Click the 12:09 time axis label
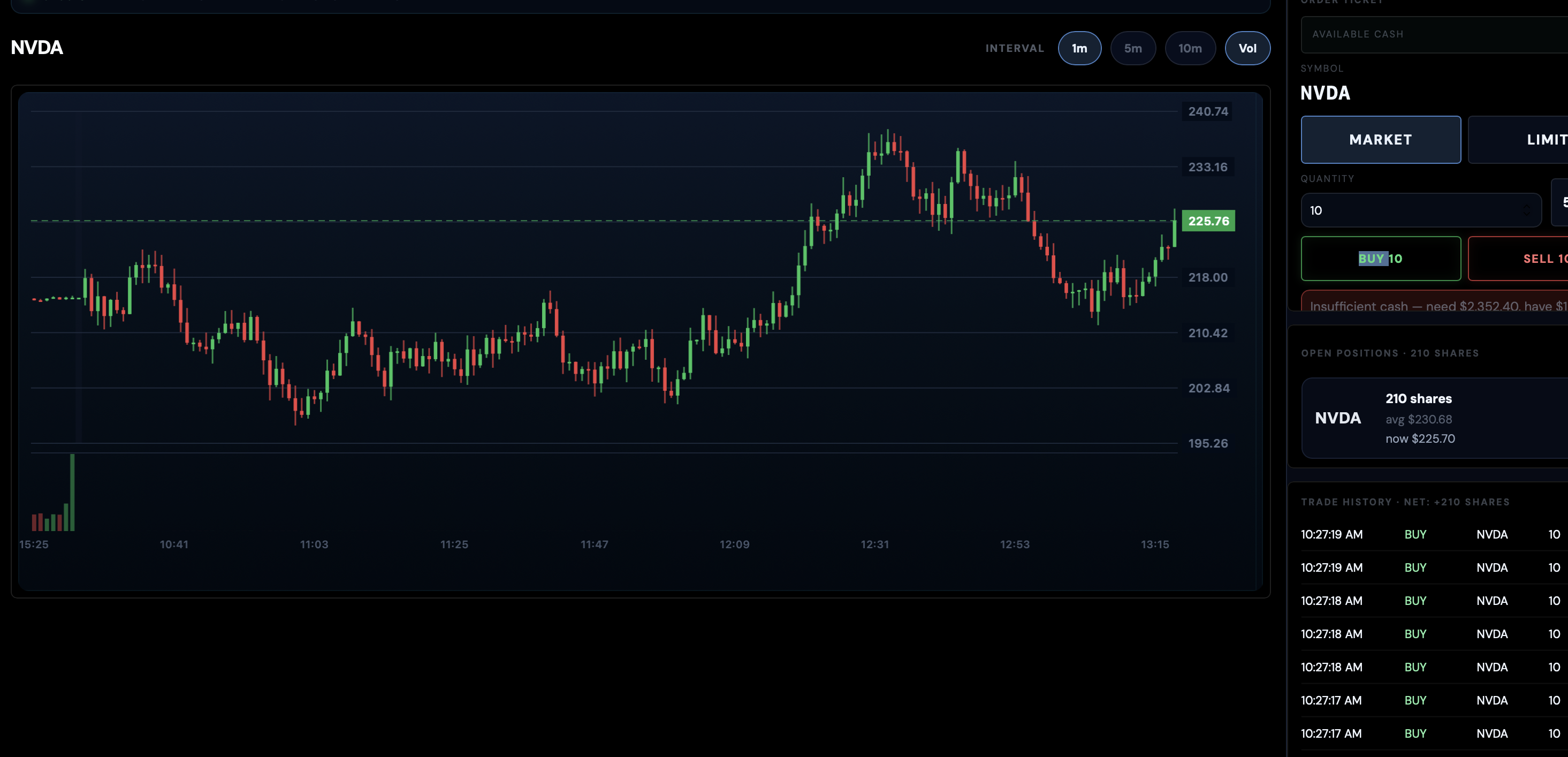Viewport: 1568px width, 757px height. tap(734, 544)
